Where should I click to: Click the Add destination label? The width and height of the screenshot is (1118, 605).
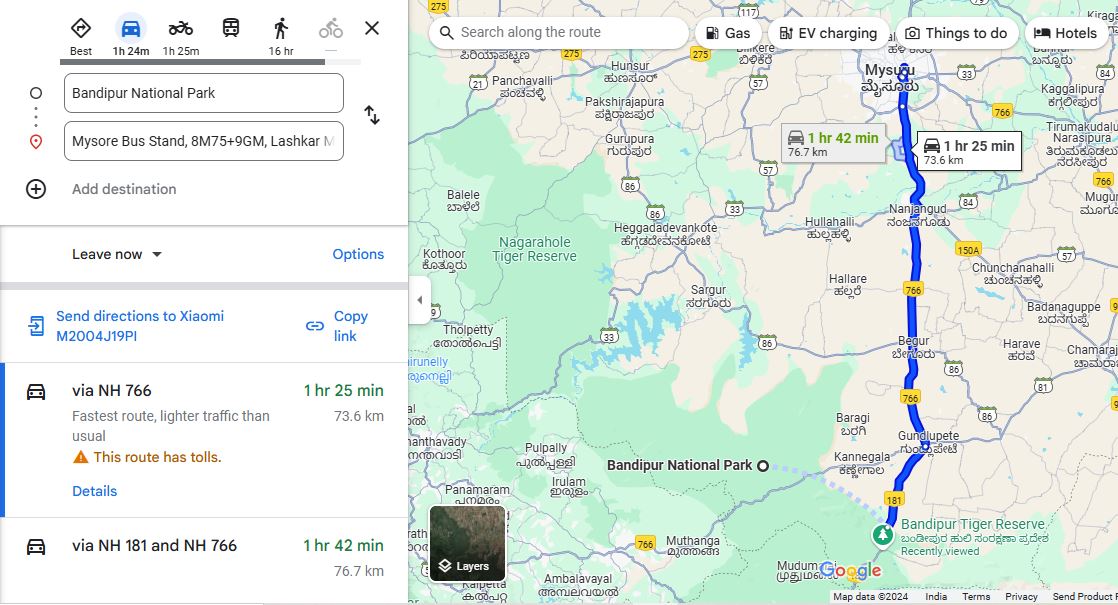coord(124,189)
